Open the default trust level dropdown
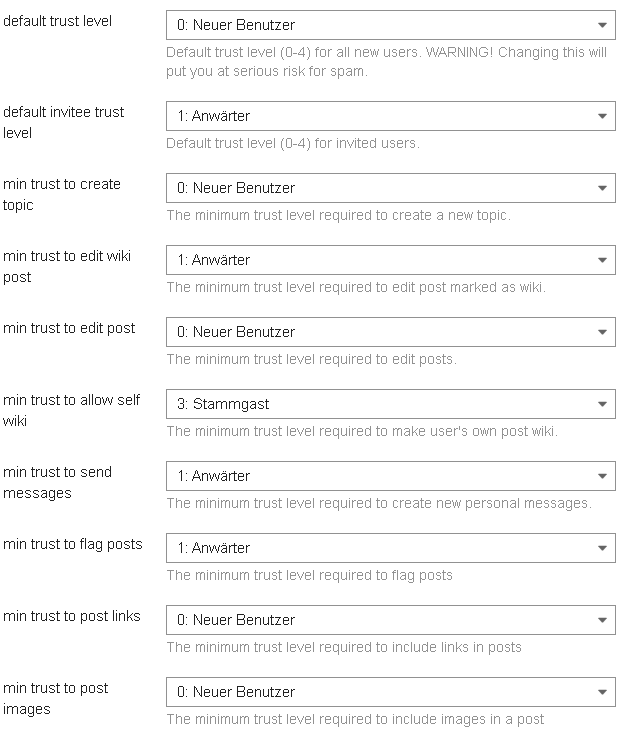This screenshot has height=733, width=634. point(390,25)
